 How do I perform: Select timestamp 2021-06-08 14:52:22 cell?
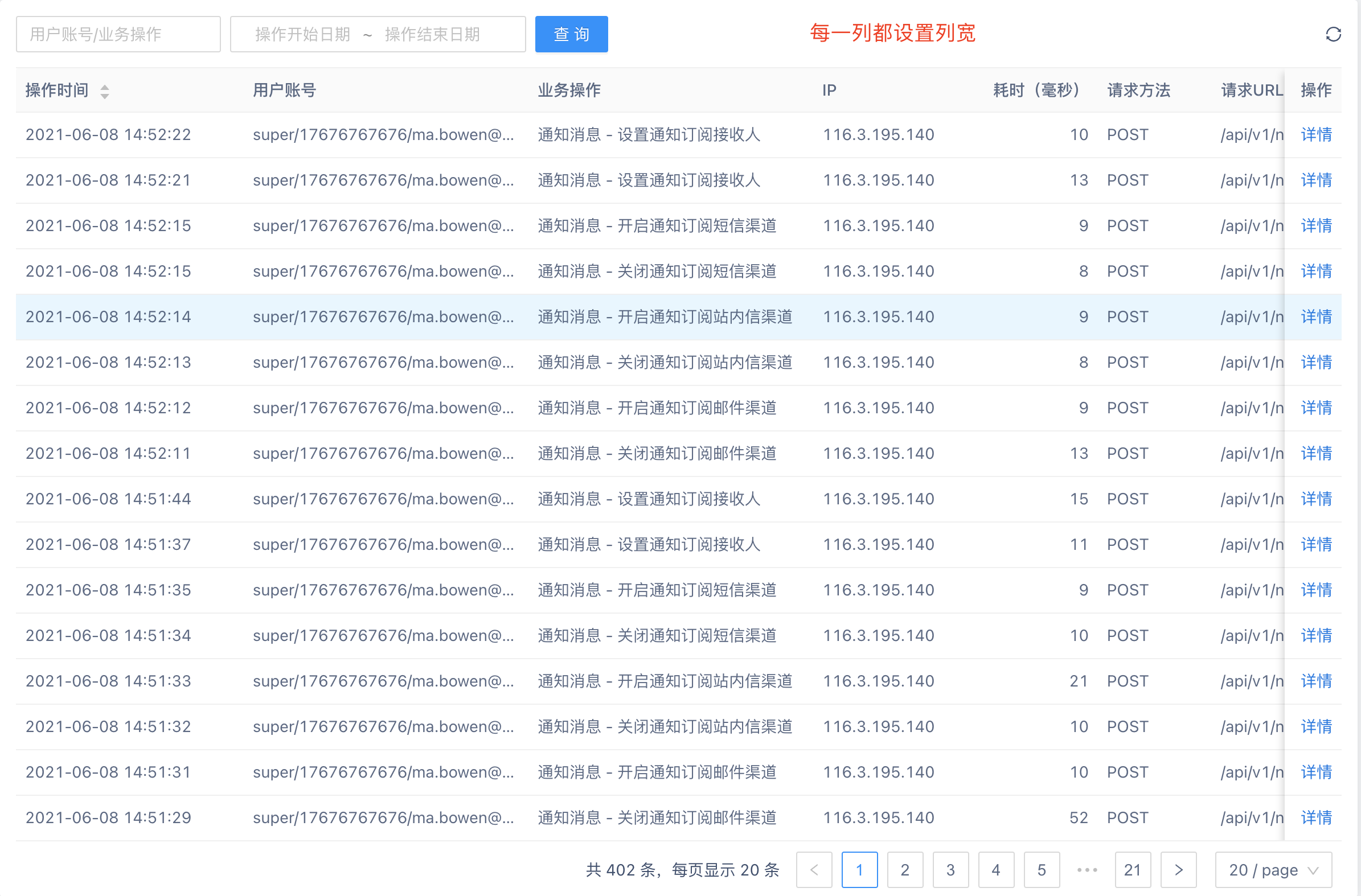pyautogui.click(x=108, y=135)
